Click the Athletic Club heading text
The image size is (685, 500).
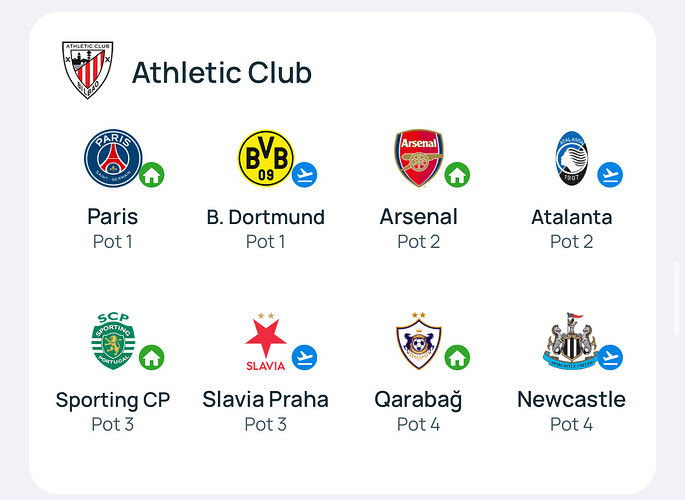click(x=222, y=72)
